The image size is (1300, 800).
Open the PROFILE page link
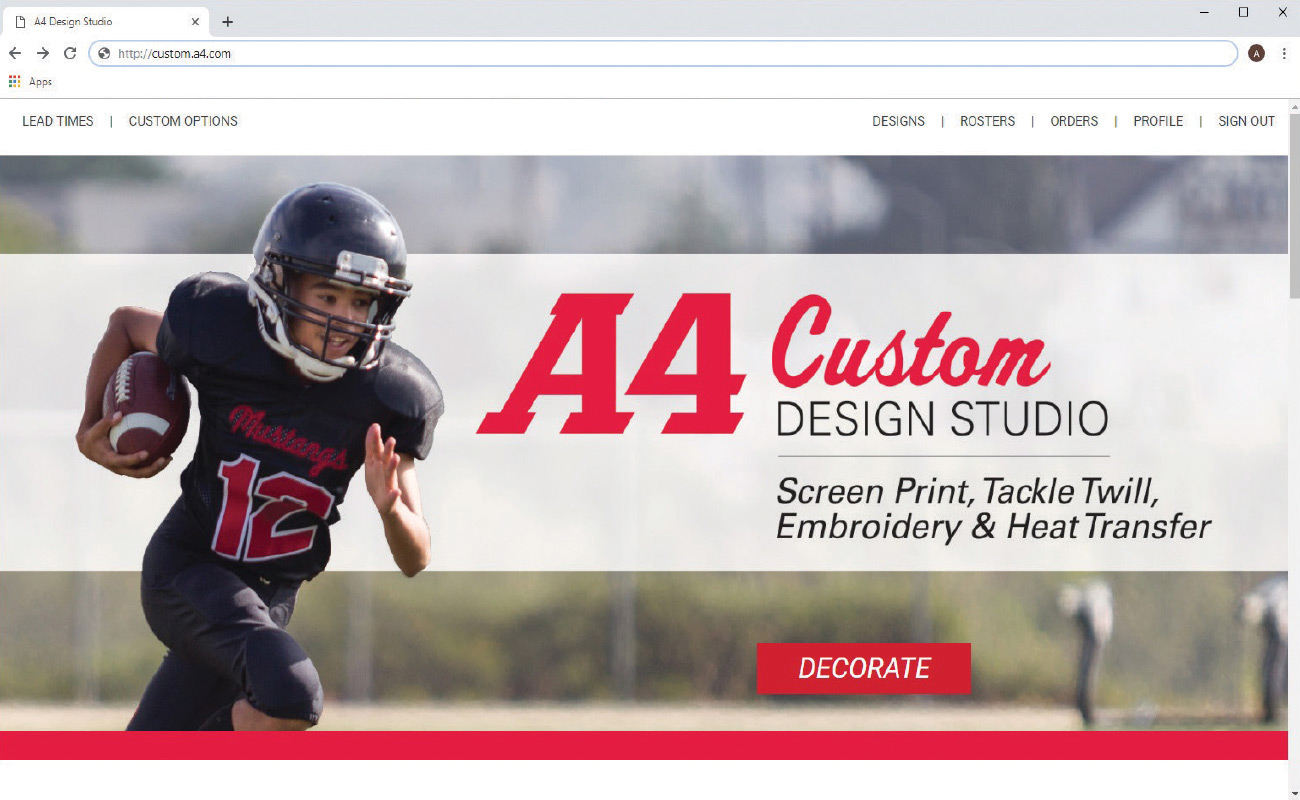click(x=1158, y=121)
